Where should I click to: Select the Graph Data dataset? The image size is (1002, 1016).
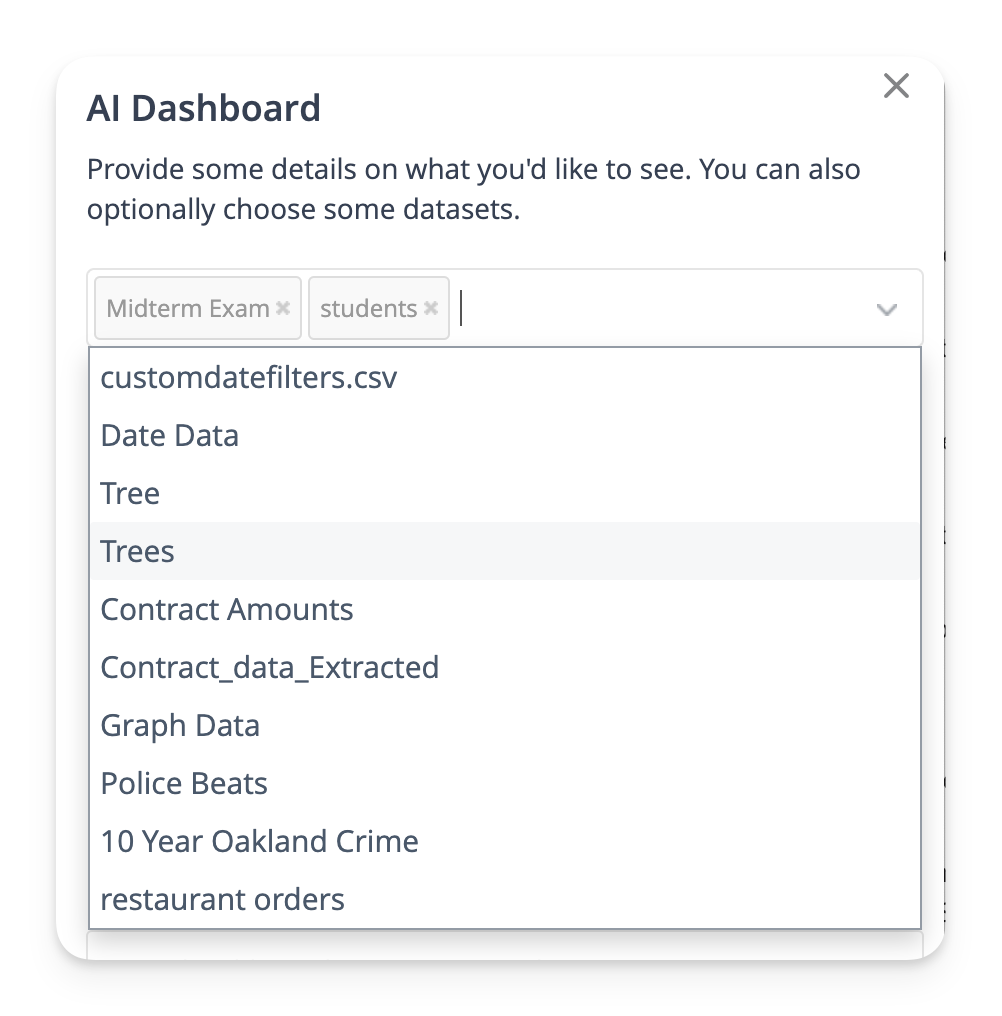click(x=180, y=725)
